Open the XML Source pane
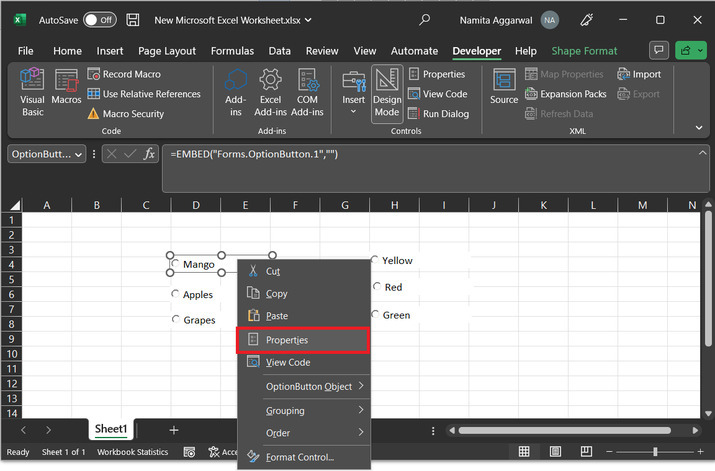 click(x=504, y=88)
